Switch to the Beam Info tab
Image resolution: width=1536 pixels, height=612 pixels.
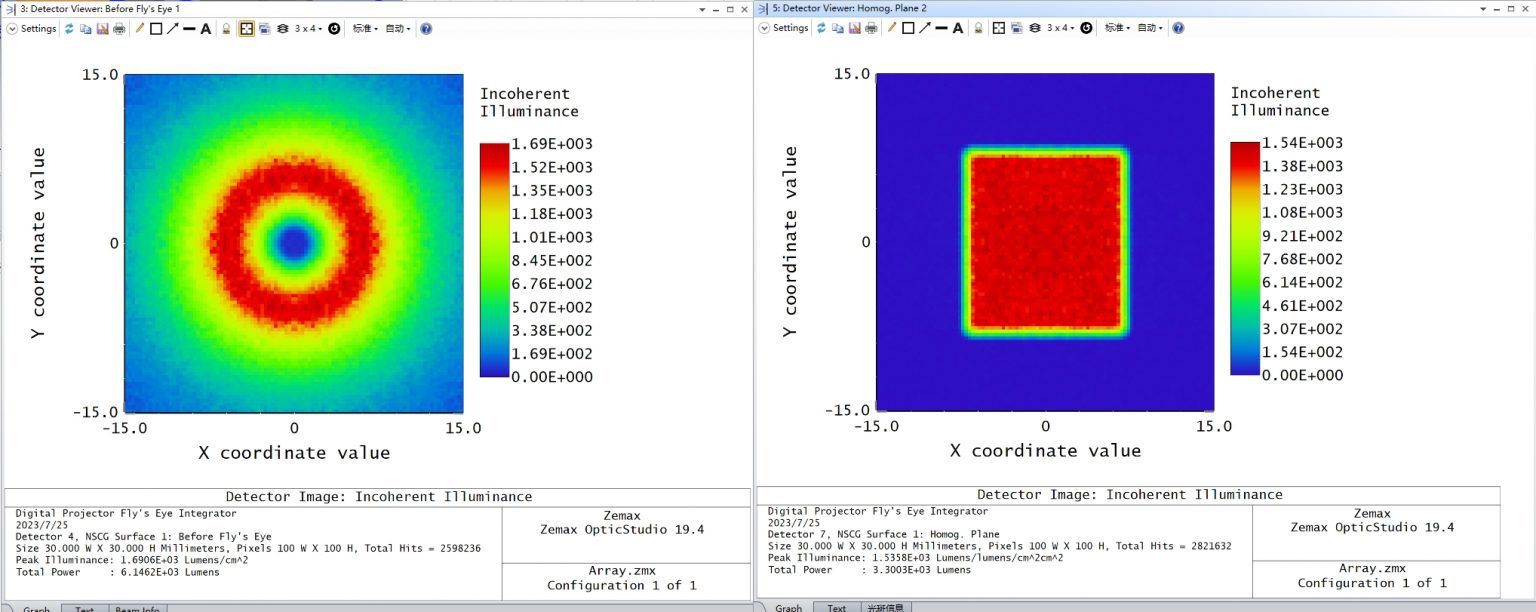point(137,609)
